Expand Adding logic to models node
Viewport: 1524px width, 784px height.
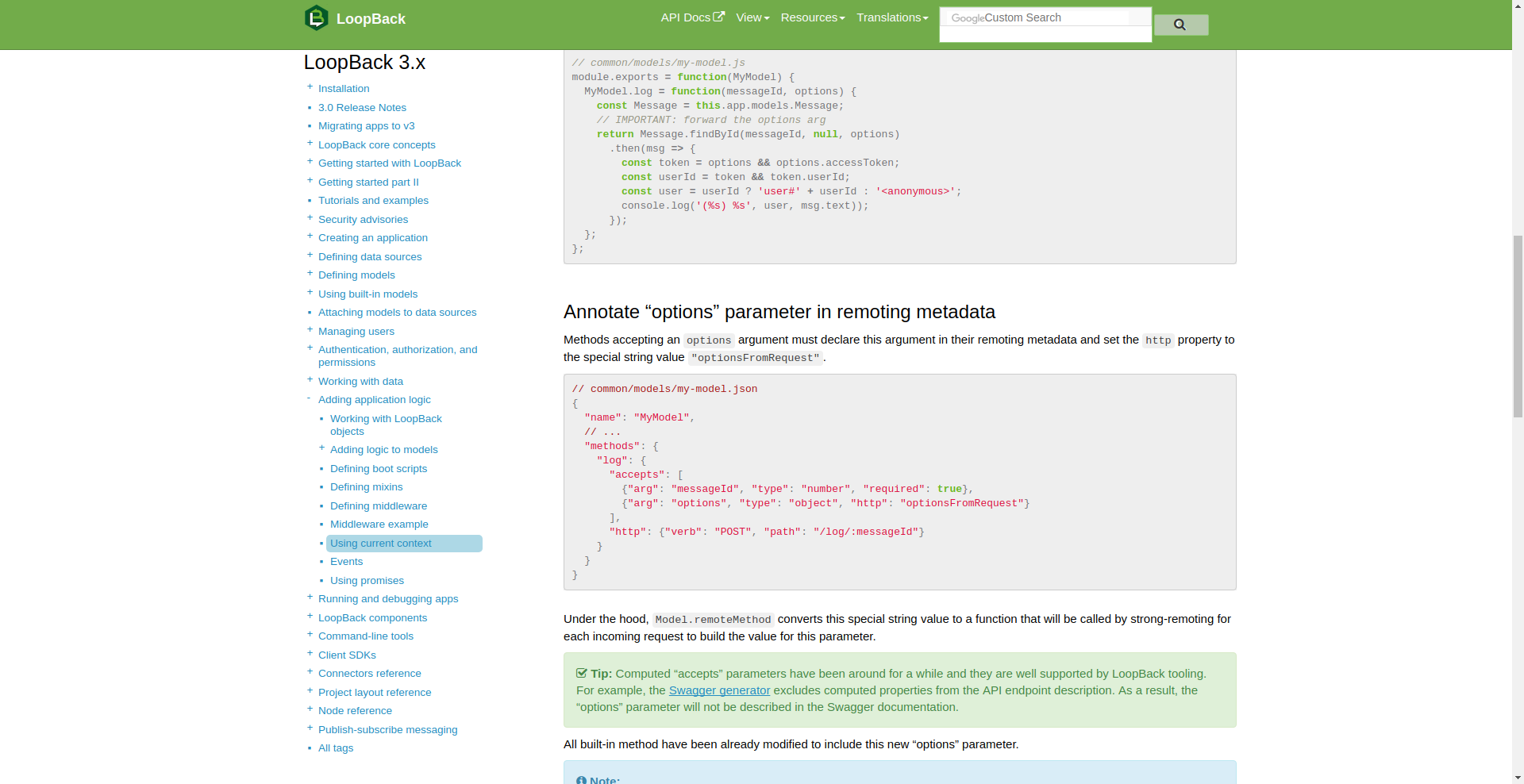coord(321,448)
